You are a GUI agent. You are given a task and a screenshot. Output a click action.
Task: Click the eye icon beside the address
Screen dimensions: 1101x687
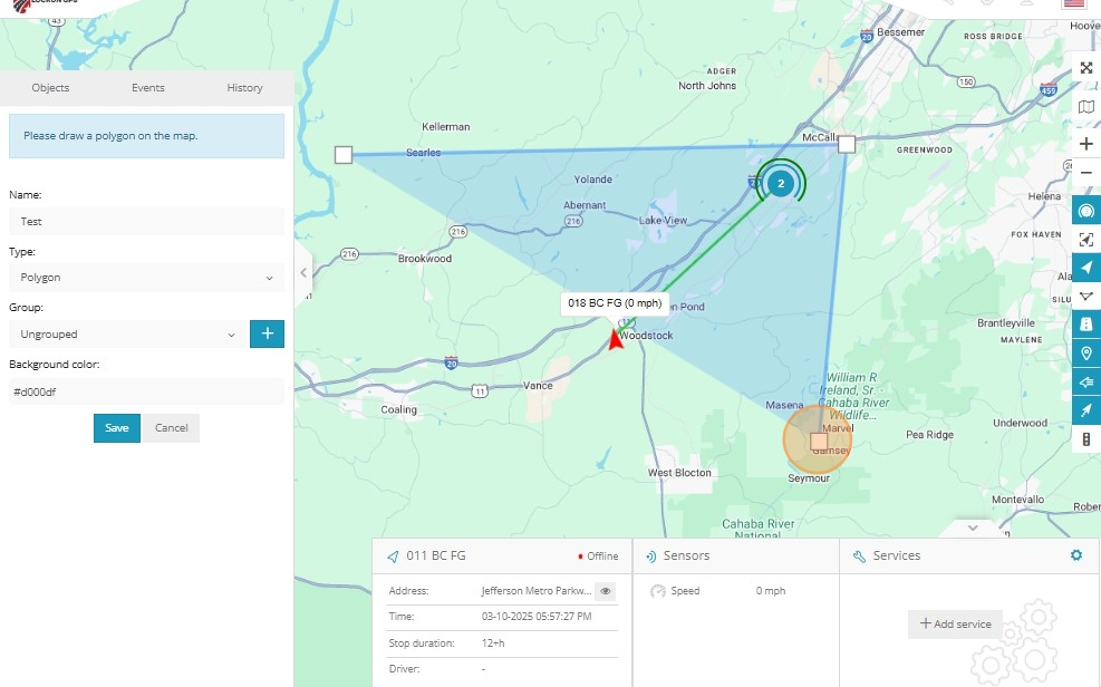click(605, 591)
